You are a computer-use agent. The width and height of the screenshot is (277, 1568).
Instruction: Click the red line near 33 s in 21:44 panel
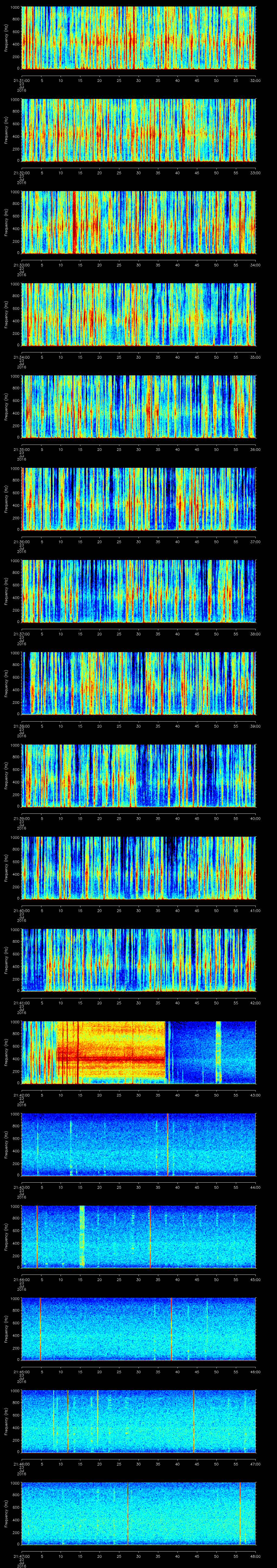150,1237
